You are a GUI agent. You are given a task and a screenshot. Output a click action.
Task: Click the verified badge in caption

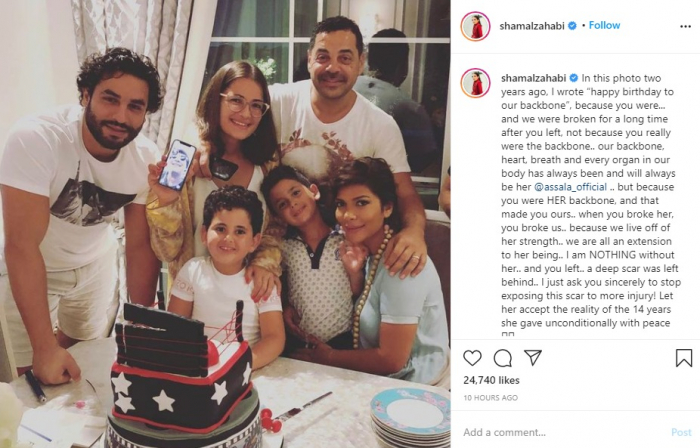tap(574, 78)
